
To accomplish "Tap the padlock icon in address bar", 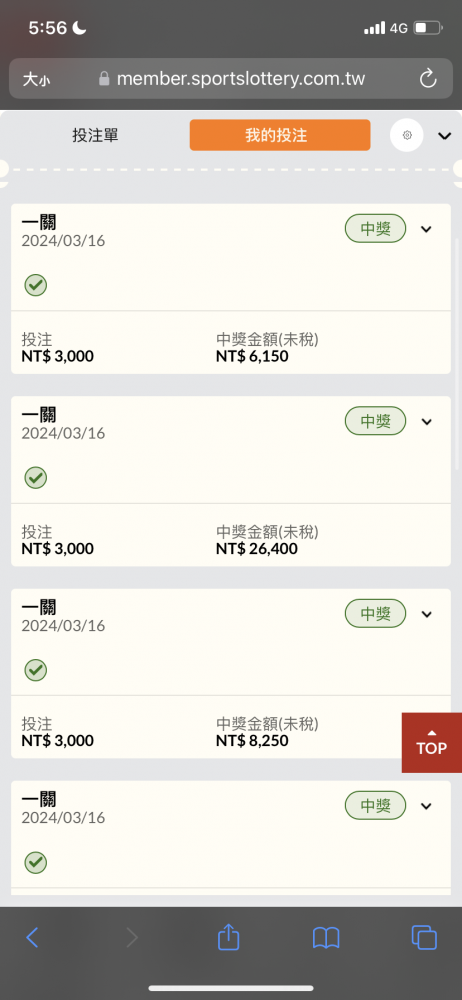I will (x=104, y=79).
